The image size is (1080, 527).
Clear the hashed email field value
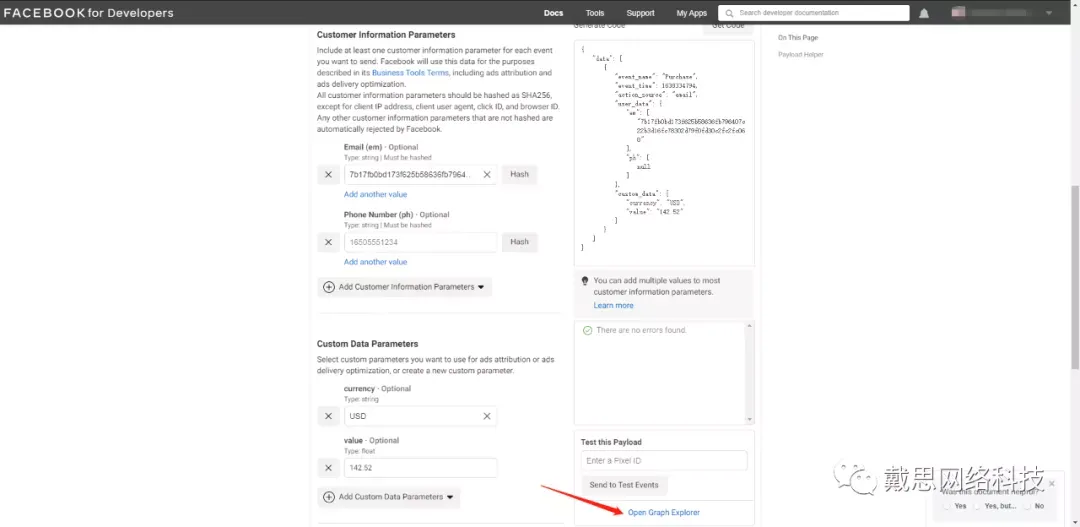(x=487, y=175)
